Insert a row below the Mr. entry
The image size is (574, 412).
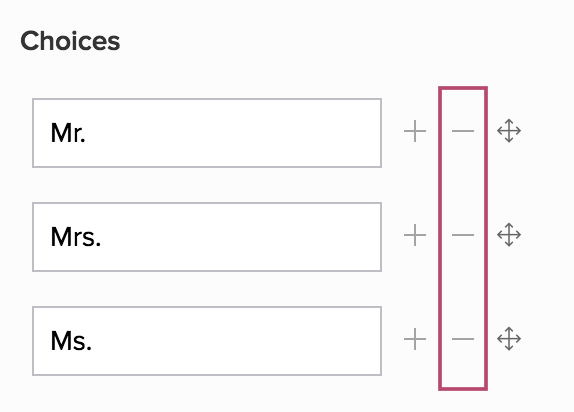pos(415,131)
